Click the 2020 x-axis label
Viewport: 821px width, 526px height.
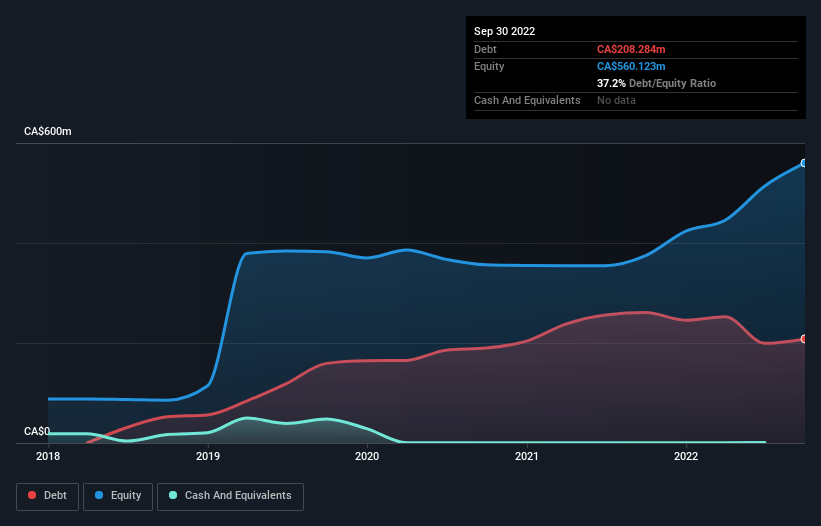tap(367, 456)
